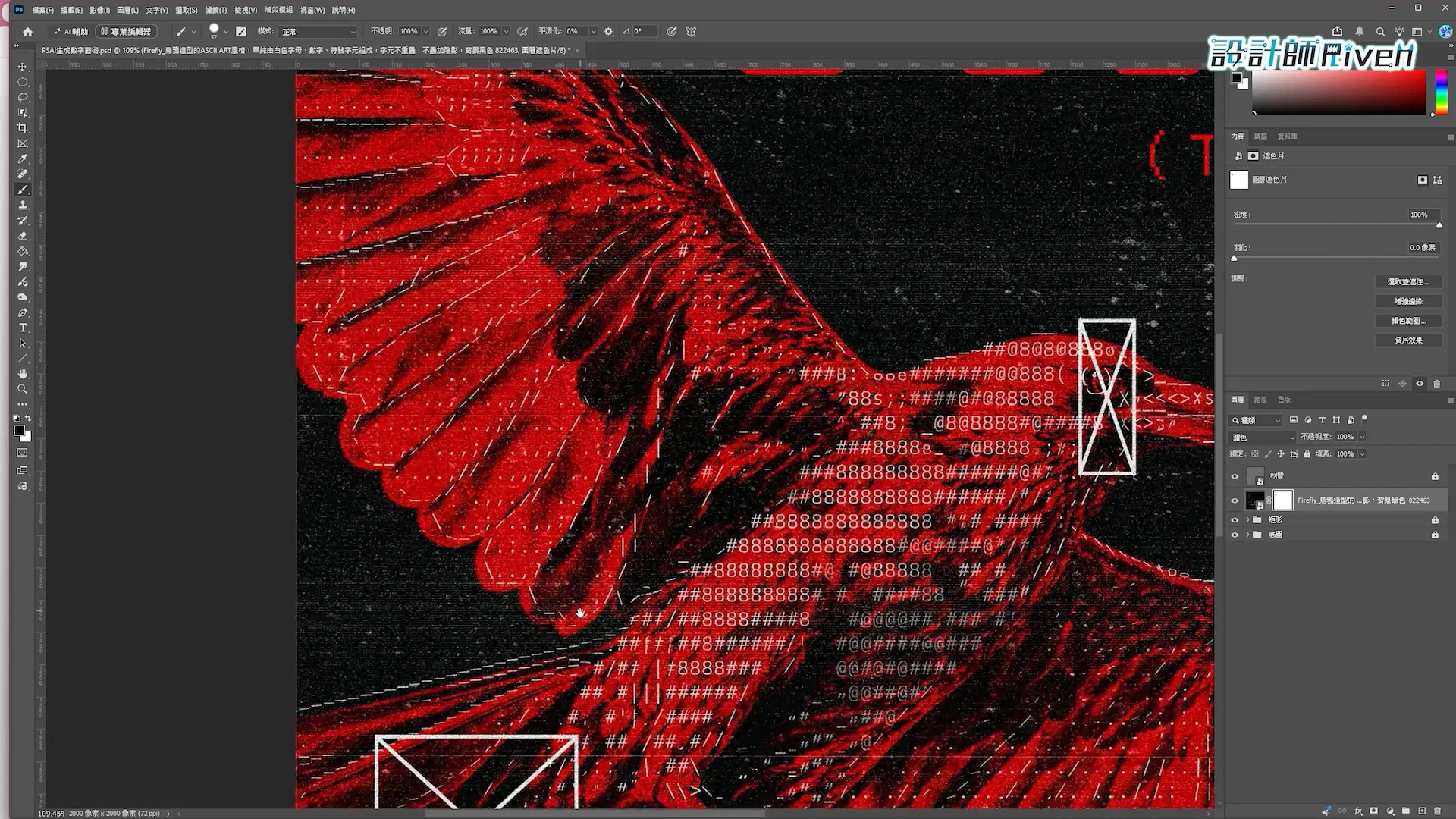Click the 專業編輯器 button
This screenshot has width=1456, height=819.
click(127, 32)
